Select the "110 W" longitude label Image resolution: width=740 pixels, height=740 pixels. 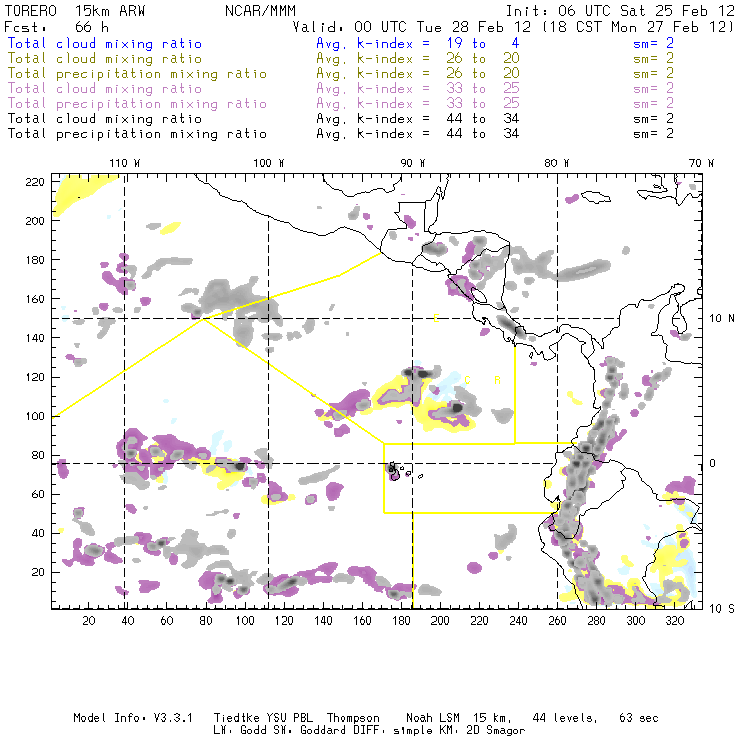(x=125, y=163)
